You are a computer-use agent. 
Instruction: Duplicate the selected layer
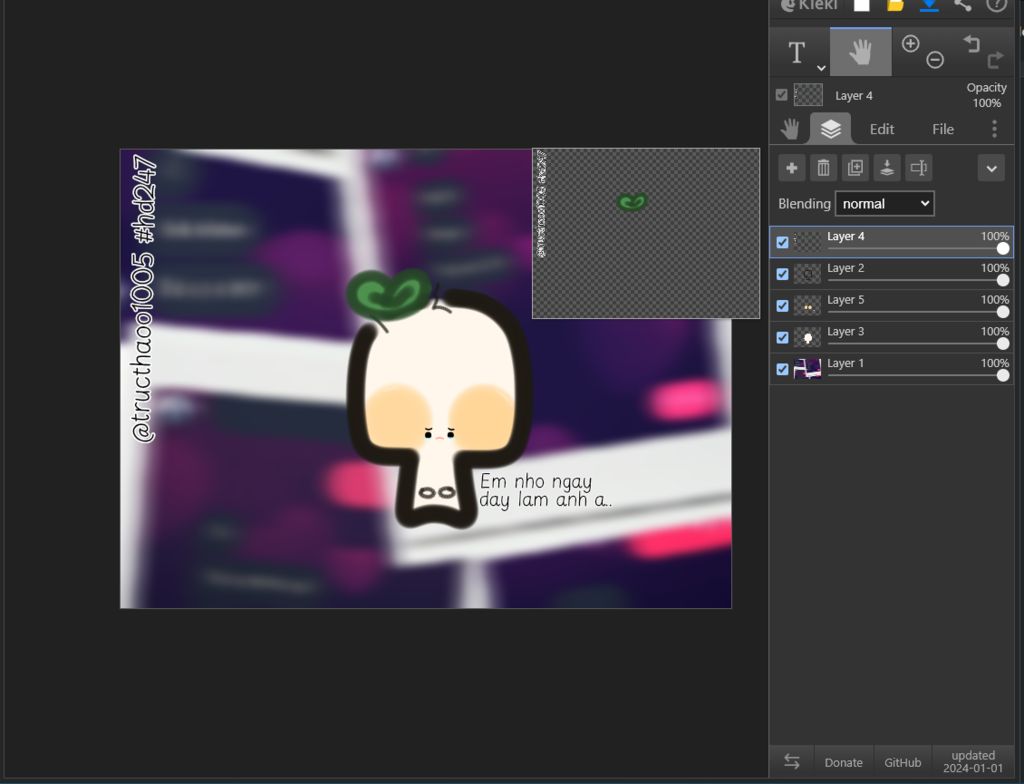tap(855, 168)
